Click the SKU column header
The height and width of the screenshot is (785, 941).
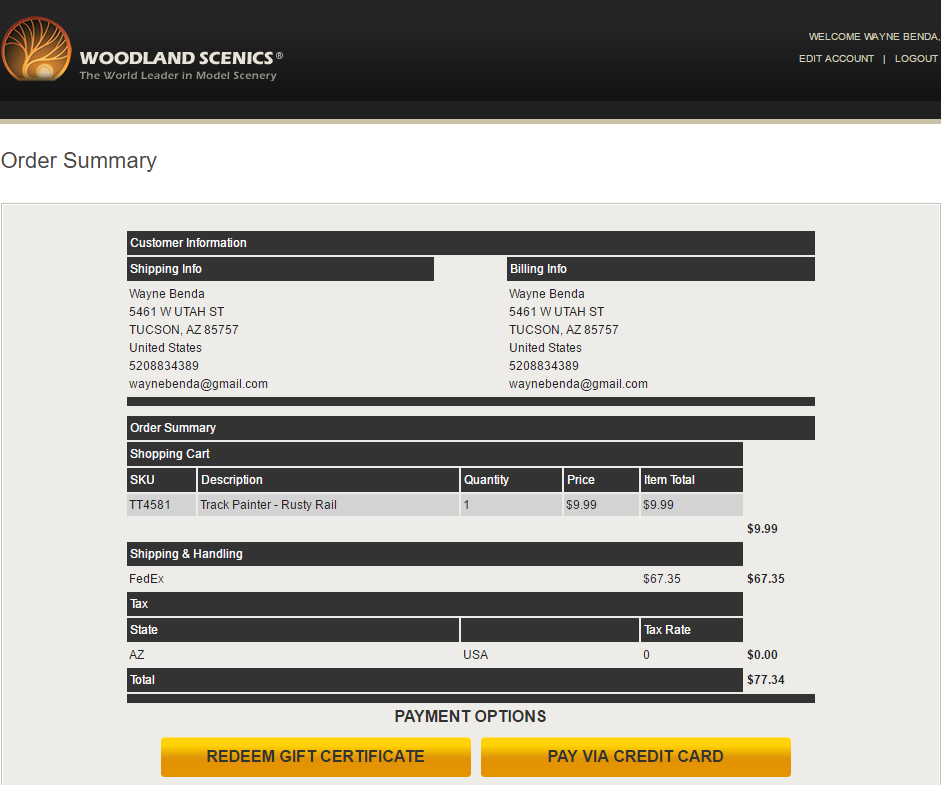click(x=161, y=480)
